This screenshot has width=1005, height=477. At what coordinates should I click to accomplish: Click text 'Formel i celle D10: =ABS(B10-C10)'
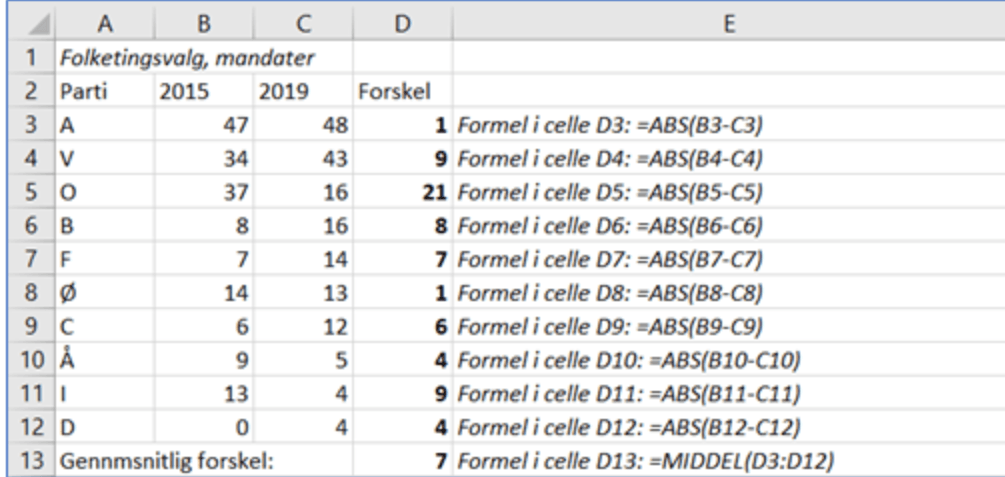coord(629,360)
